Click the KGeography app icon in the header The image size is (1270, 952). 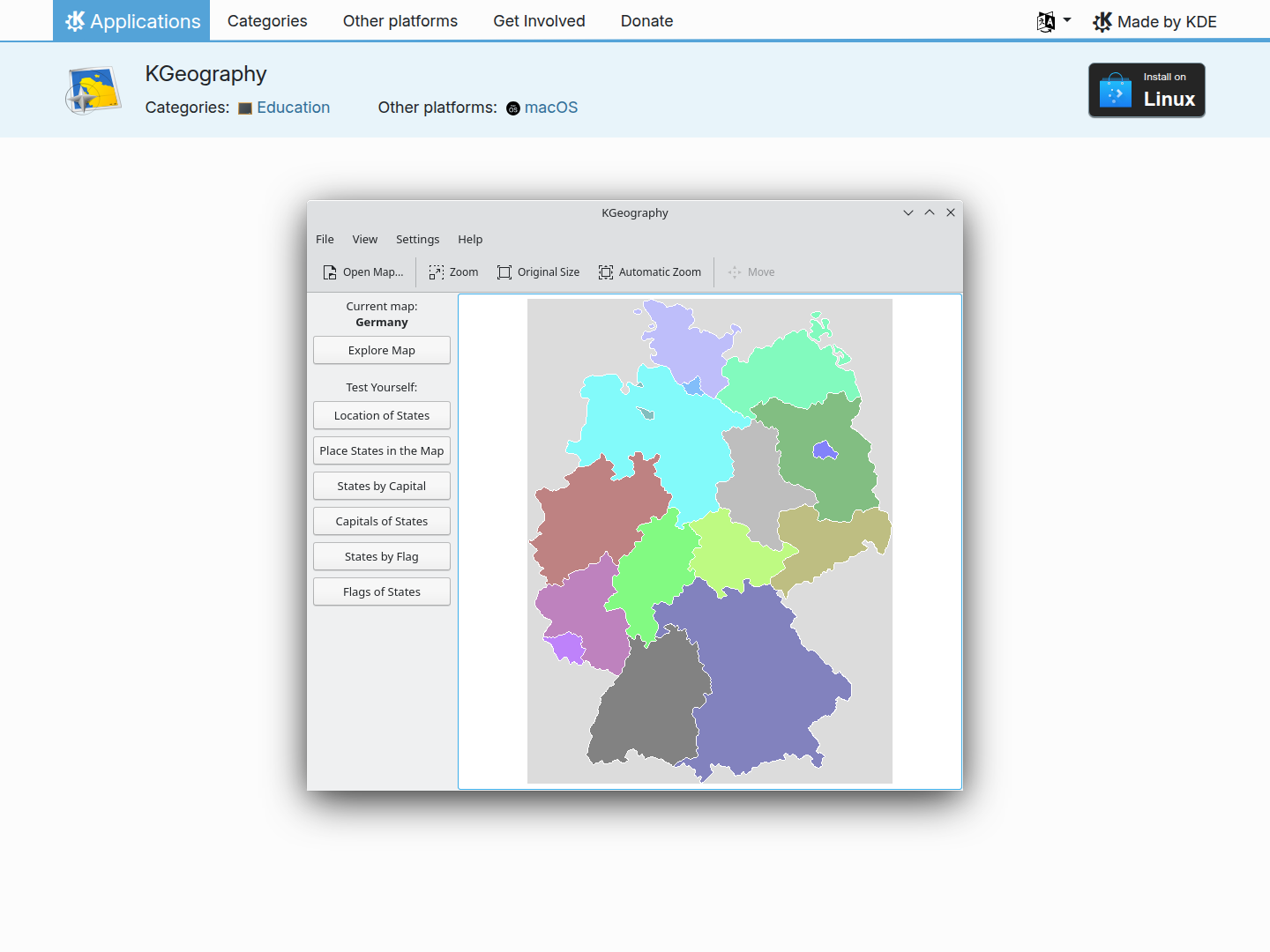click(x=93, y=90)
